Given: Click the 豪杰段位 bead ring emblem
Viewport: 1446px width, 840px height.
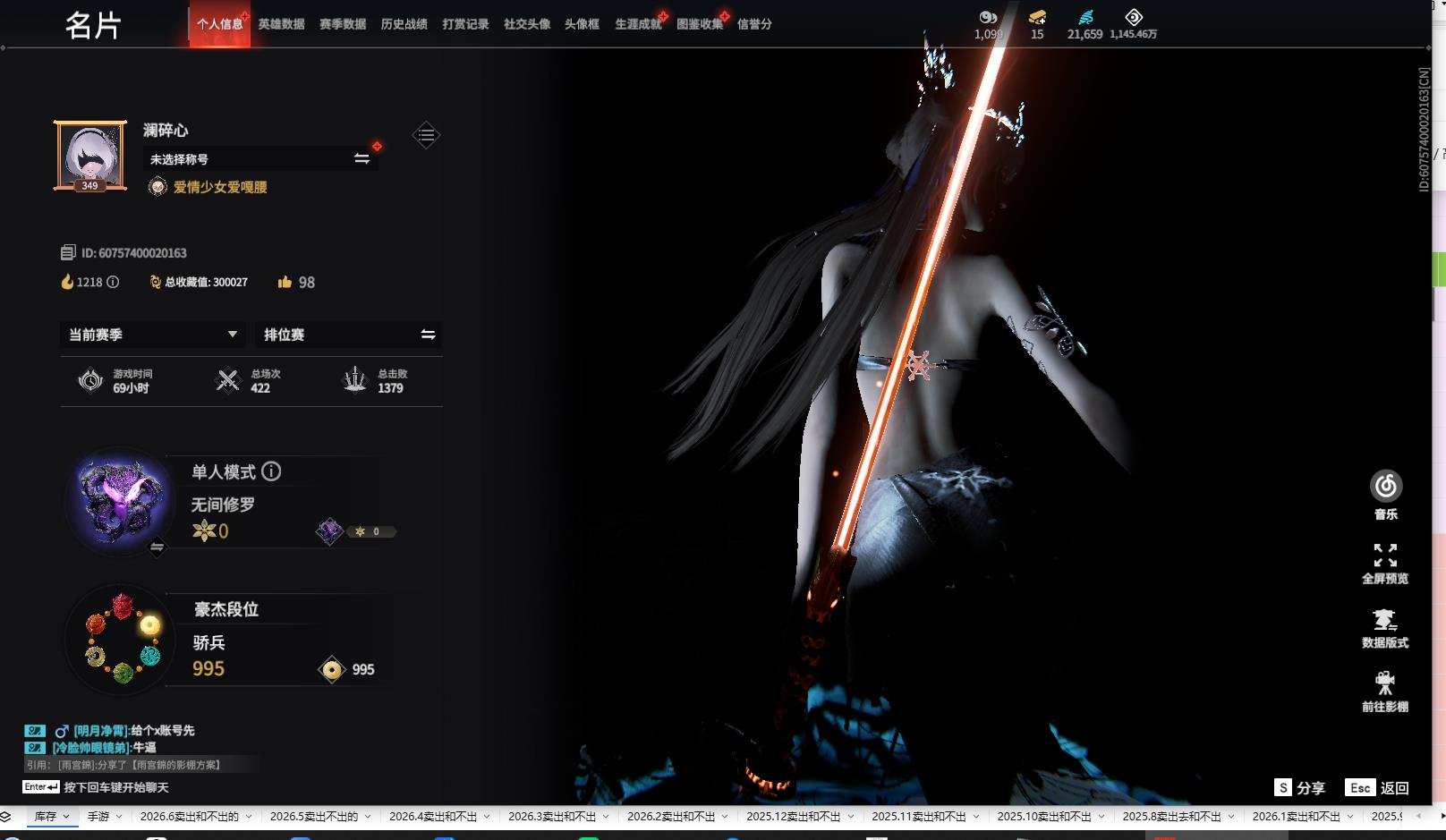Looking at the screenshot, I should click(123, 638).
